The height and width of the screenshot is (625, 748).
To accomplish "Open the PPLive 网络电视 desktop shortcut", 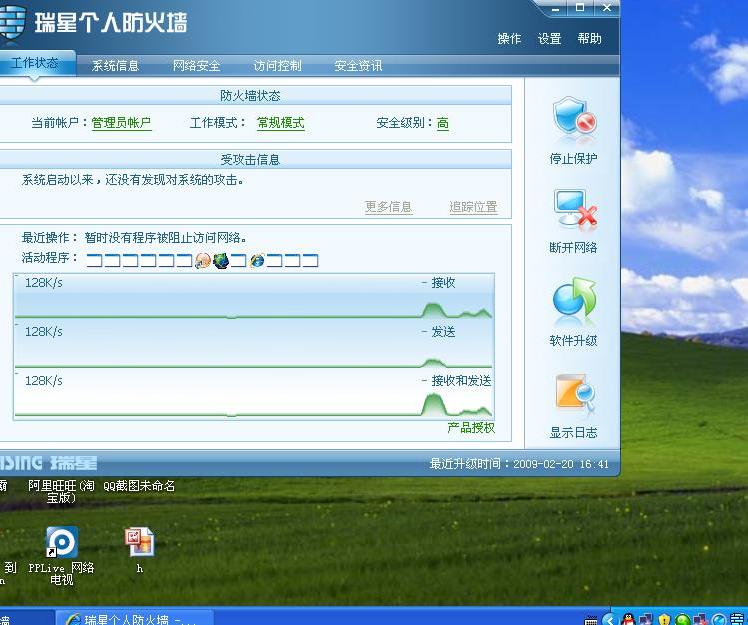I will point(62,542).
